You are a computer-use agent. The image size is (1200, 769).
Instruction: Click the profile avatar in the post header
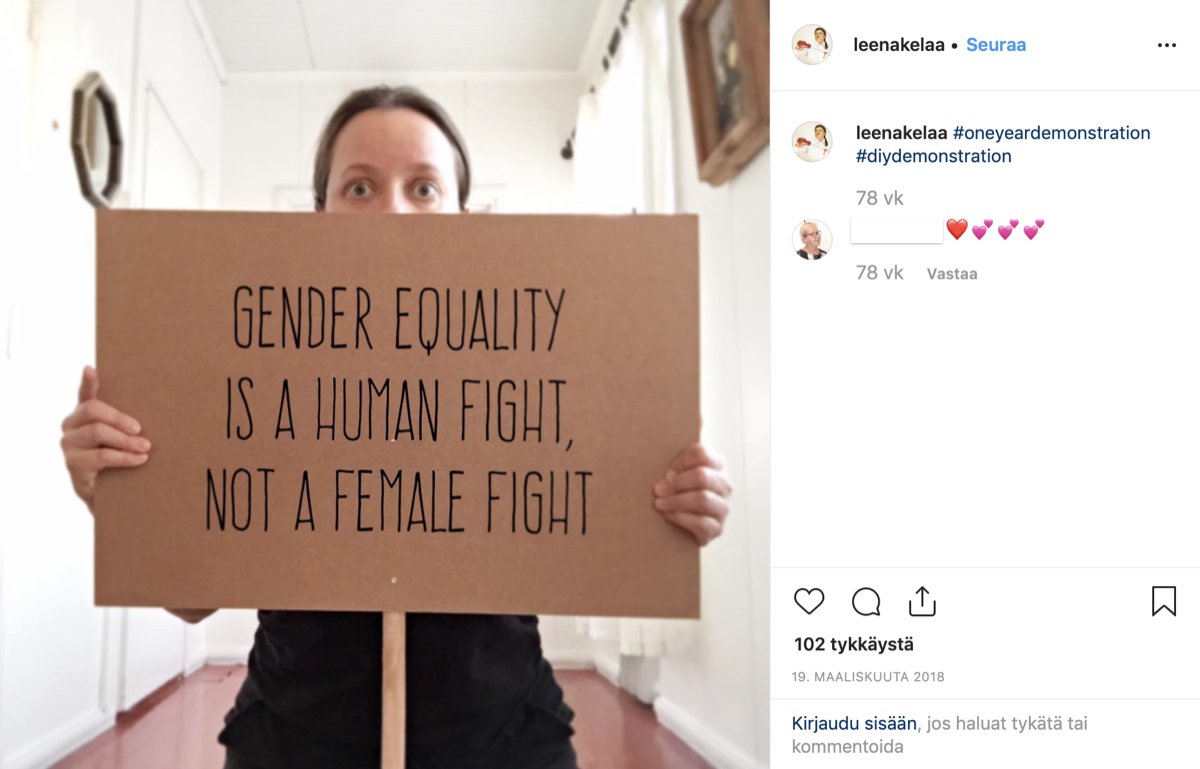click(812, 45)
